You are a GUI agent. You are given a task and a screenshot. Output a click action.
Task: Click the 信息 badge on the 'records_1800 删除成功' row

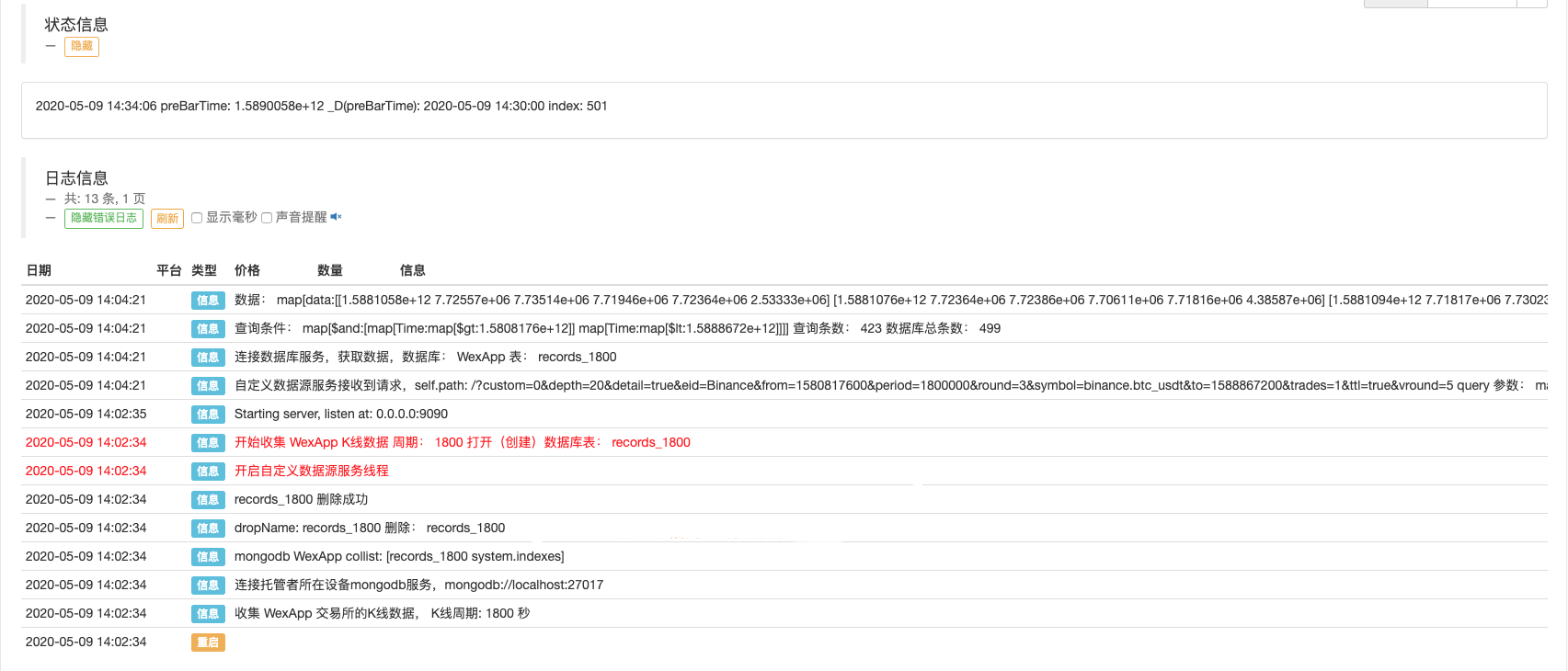[208, 500]
